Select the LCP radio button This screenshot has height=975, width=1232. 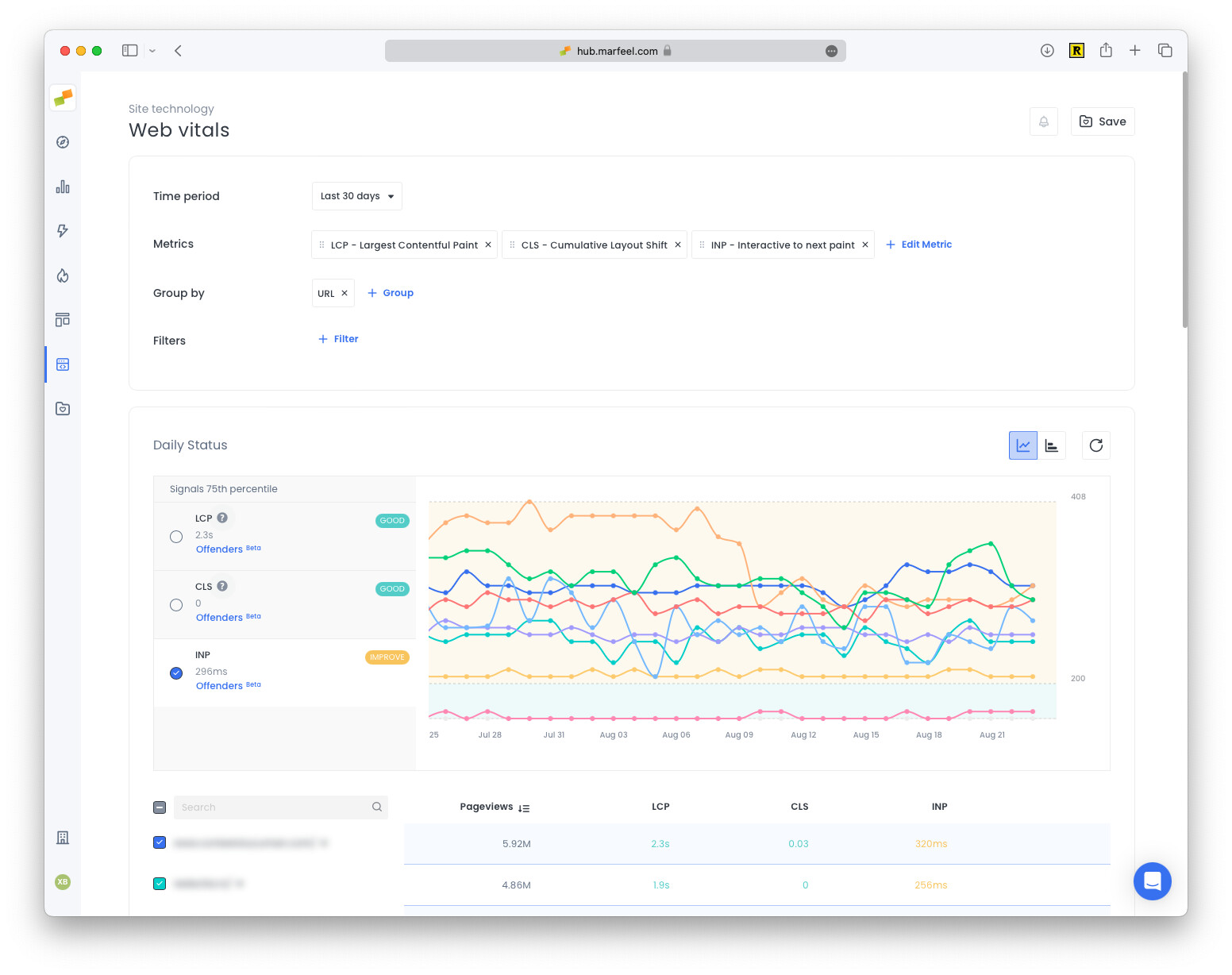coord(175,536)
